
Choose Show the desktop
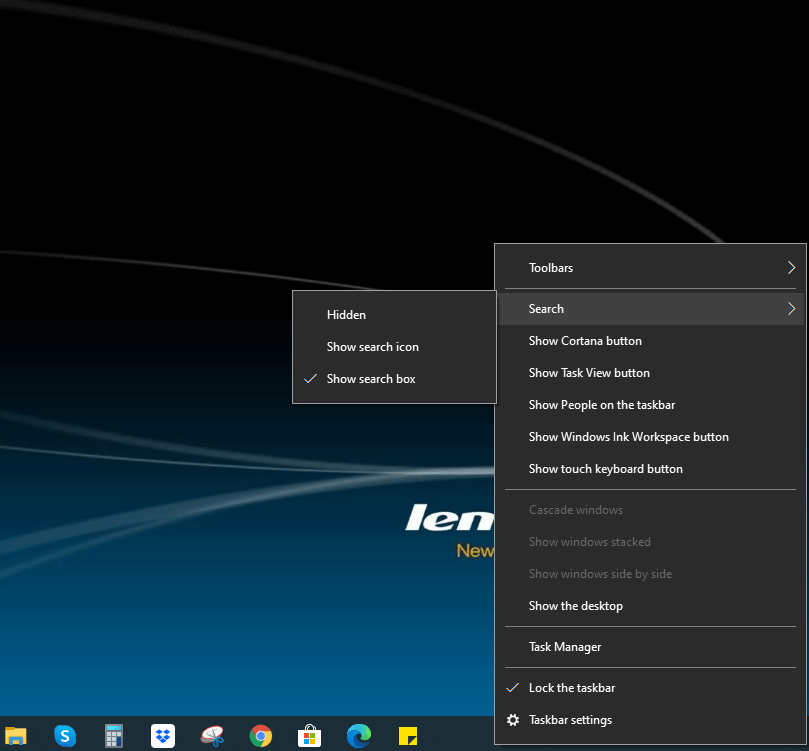(650, 606)
